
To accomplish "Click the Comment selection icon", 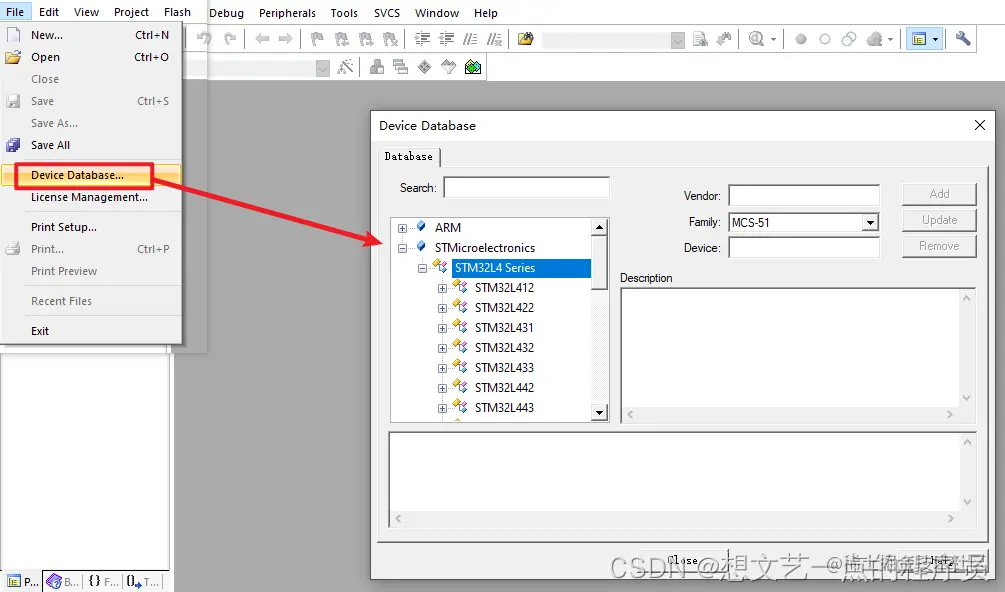I will 470,39.
